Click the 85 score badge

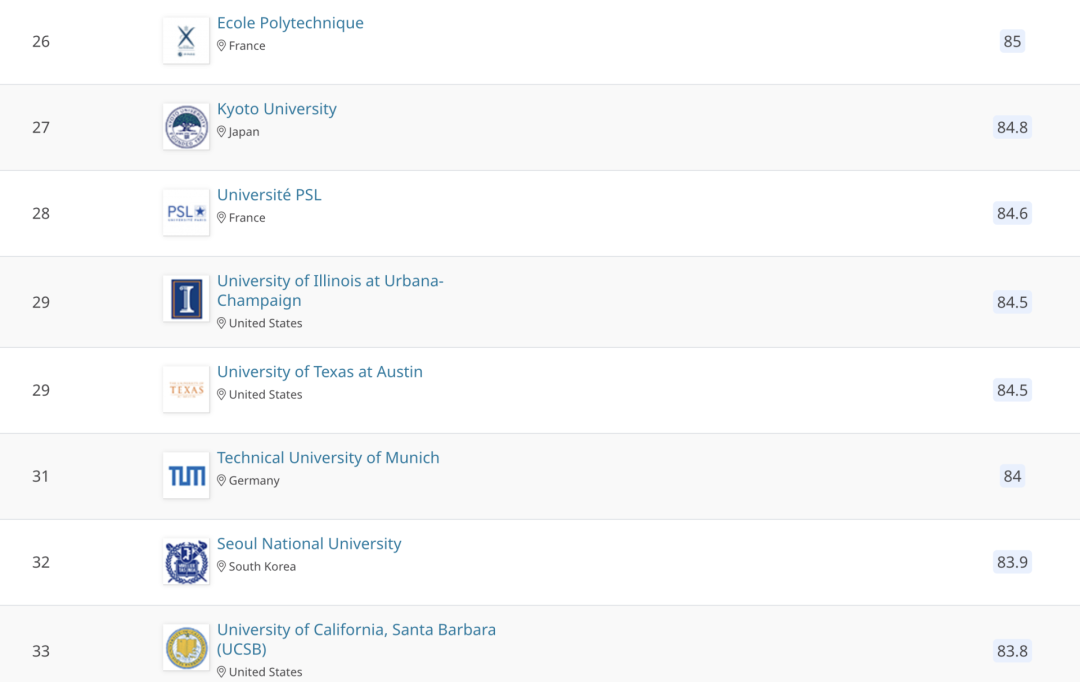pyautogui.click(x=1012, y=41)
